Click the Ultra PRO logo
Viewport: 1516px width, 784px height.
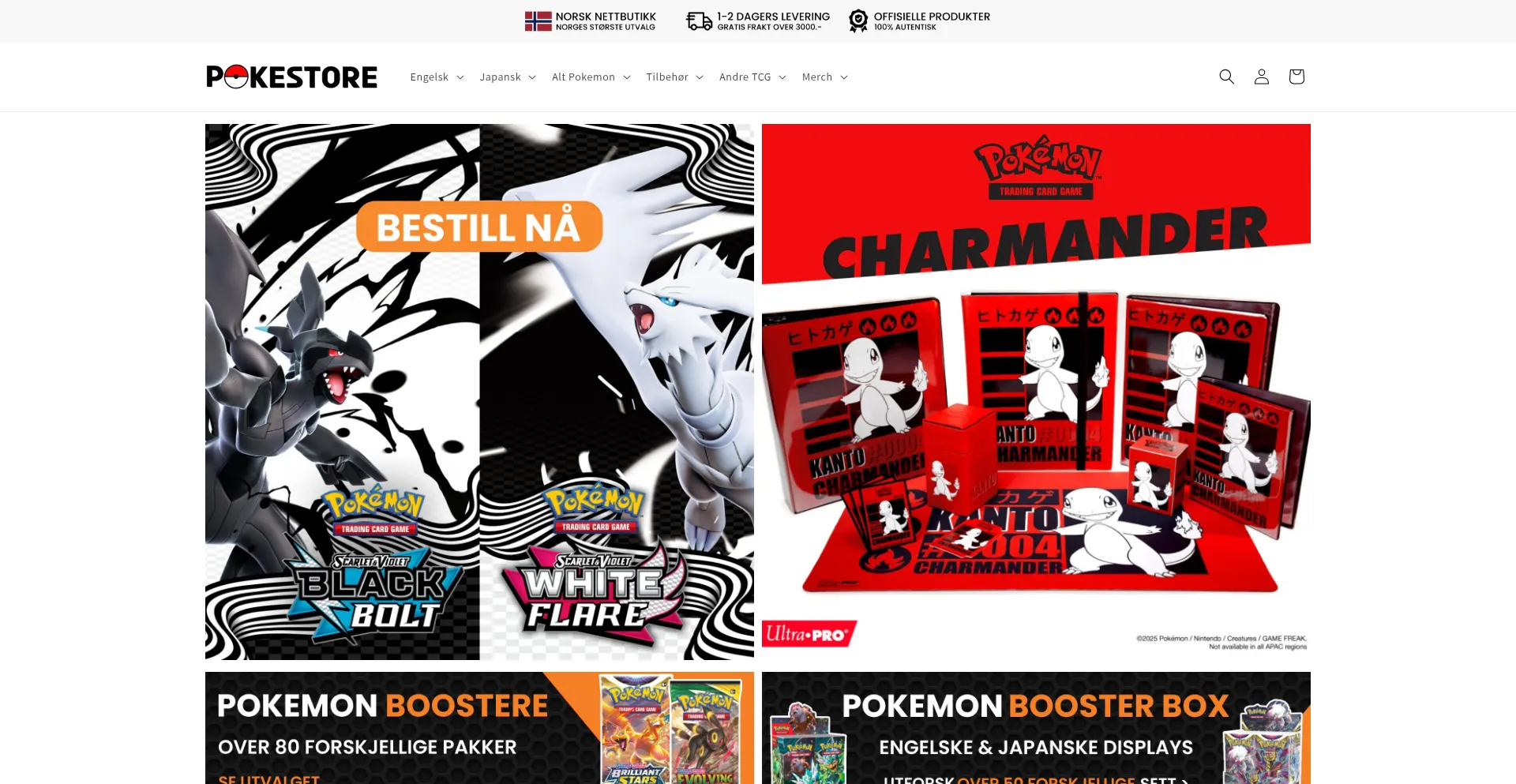(809, 634)
